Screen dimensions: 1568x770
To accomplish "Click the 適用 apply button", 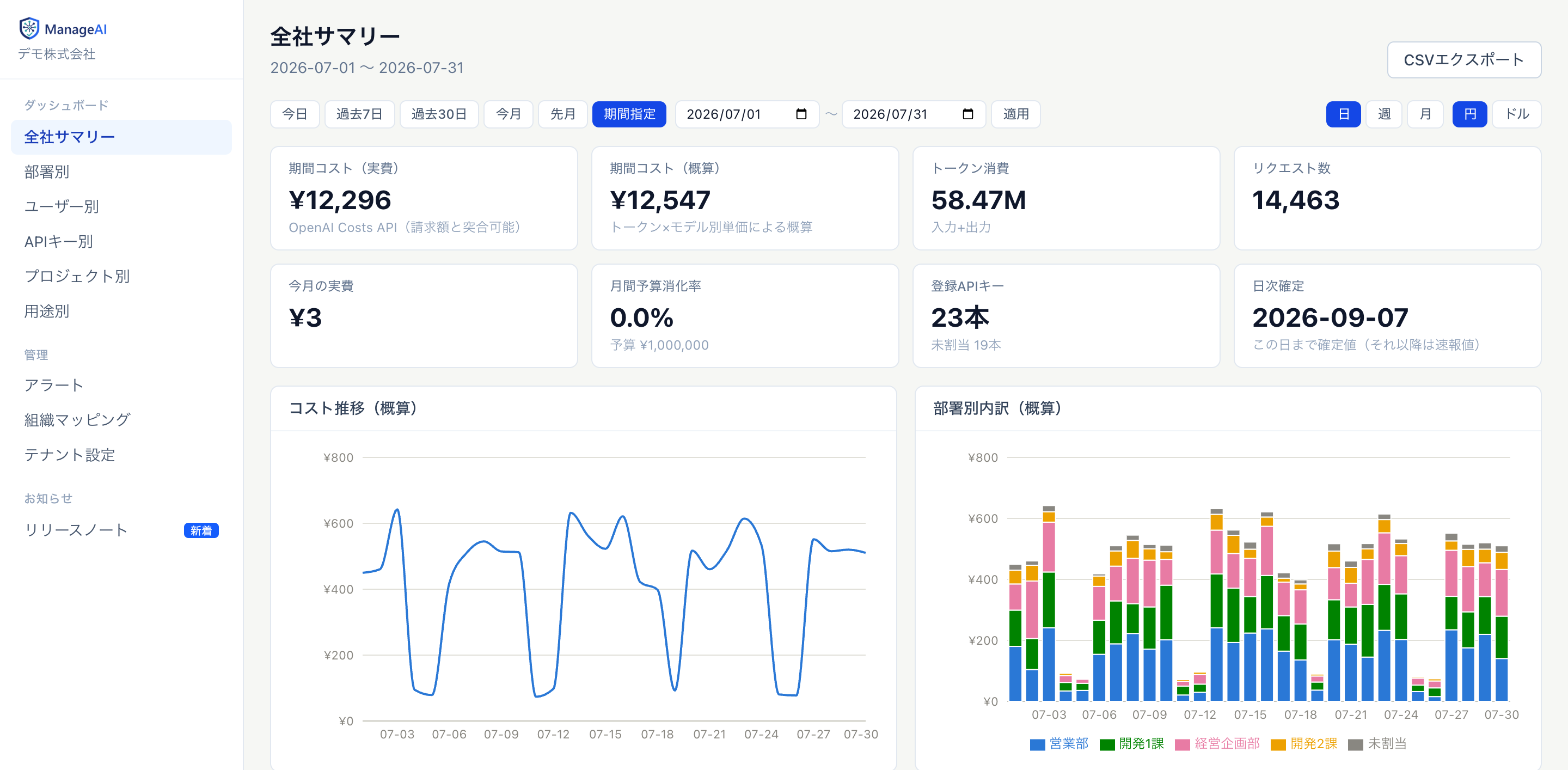I will pos(1016,114).
